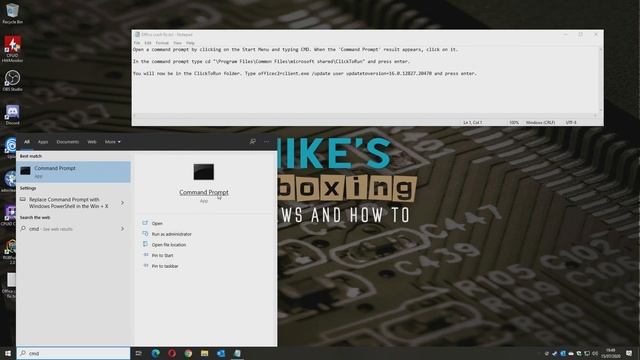Open Outlook from the taskbar
The image size is (640, 360).
pyautogui.click(x=221, y=353)
